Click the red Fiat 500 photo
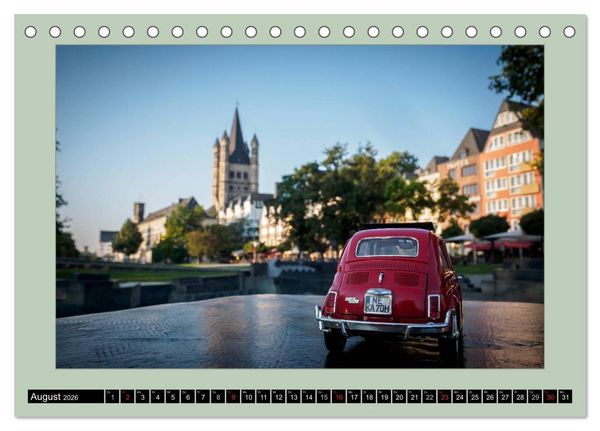Image resolution: width=600 pixels, height=431 pixels. (x=300, y=207)
